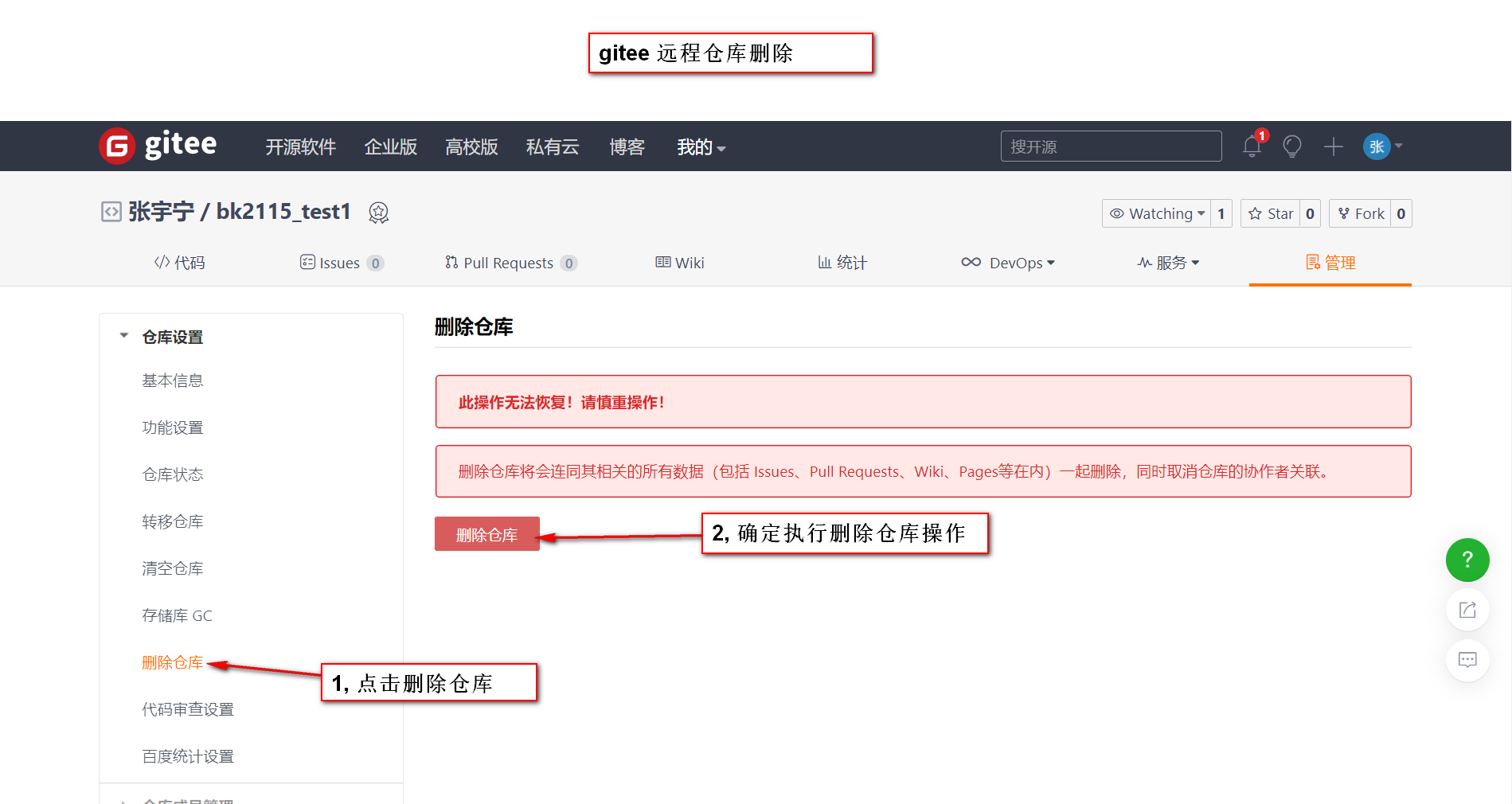
Task: Click the floating share icon
Action: pyautogui.click(x=1467, y=609)
